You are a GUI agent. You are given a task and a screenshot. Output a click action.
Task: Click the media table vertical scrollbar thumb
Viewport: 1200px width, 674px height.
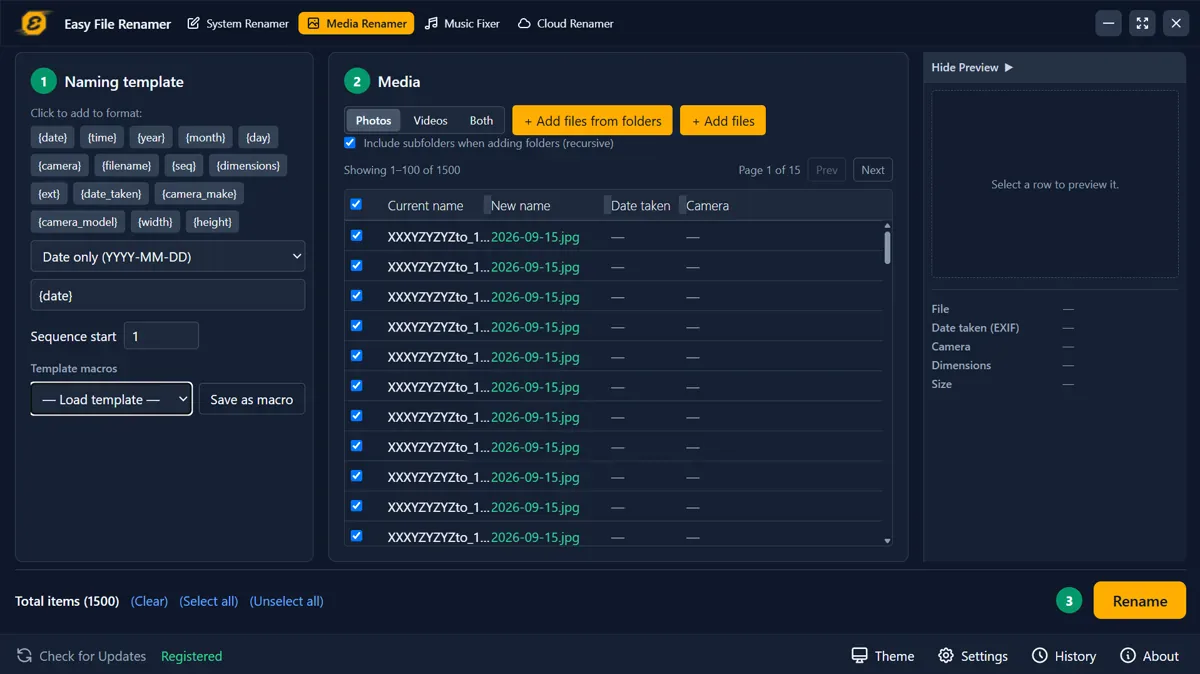click(887, 246)
